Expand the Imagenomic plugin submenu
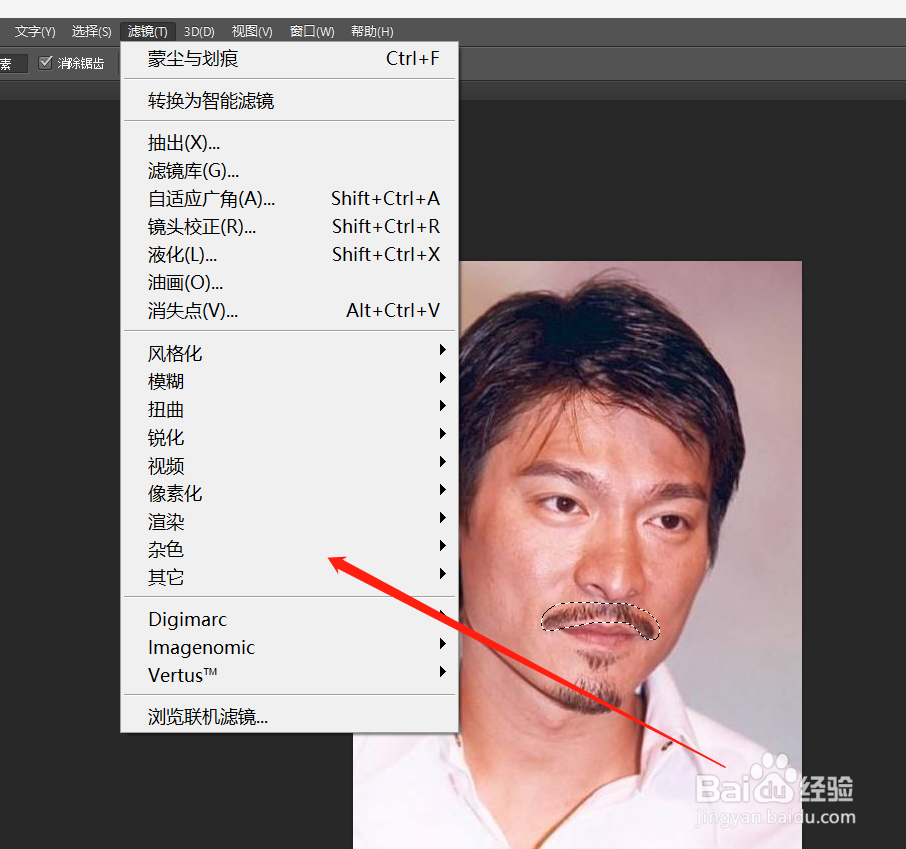The image size is (906, 849). click(289, 647)
